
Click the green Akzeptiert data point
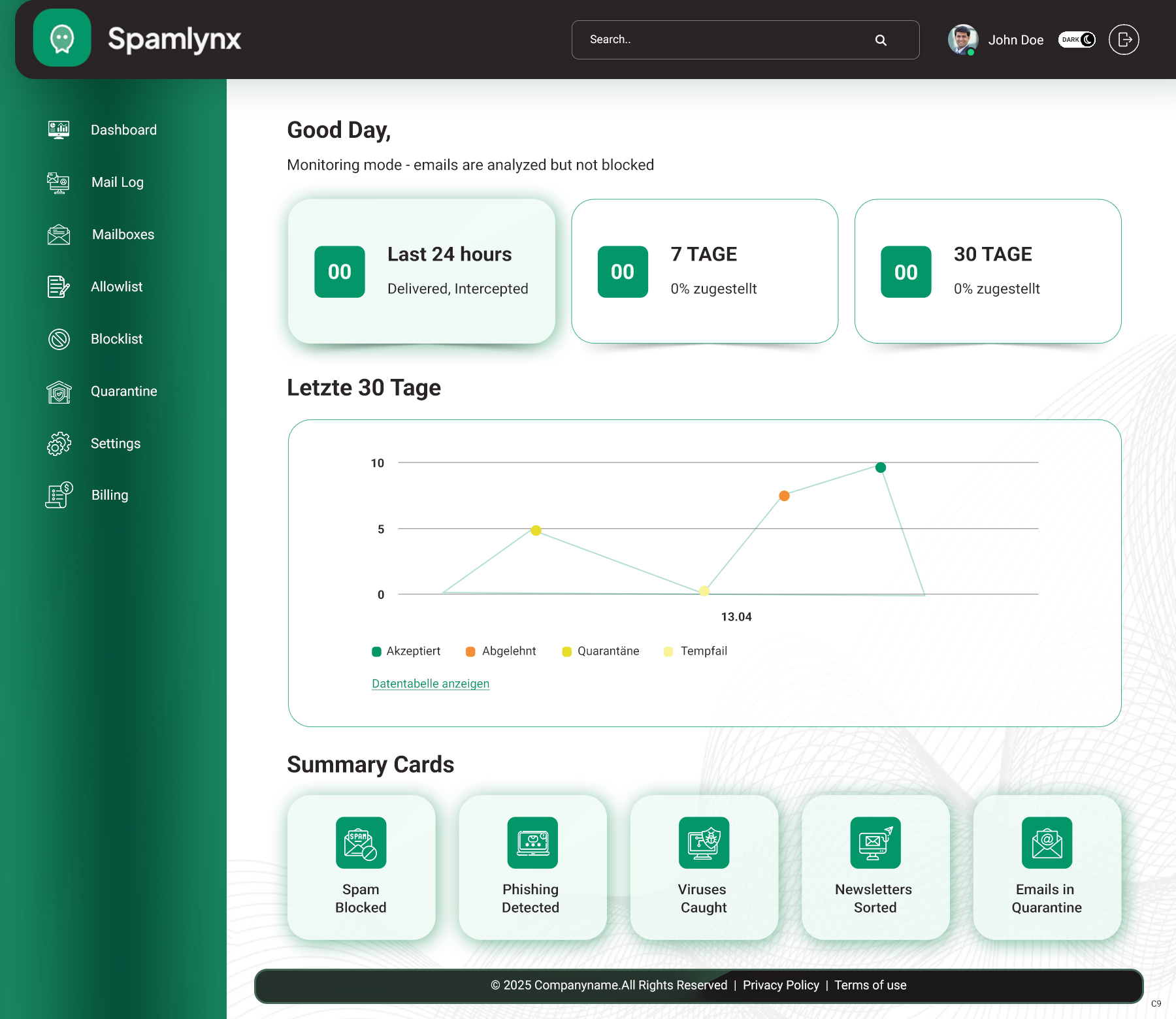coord(881,467)
